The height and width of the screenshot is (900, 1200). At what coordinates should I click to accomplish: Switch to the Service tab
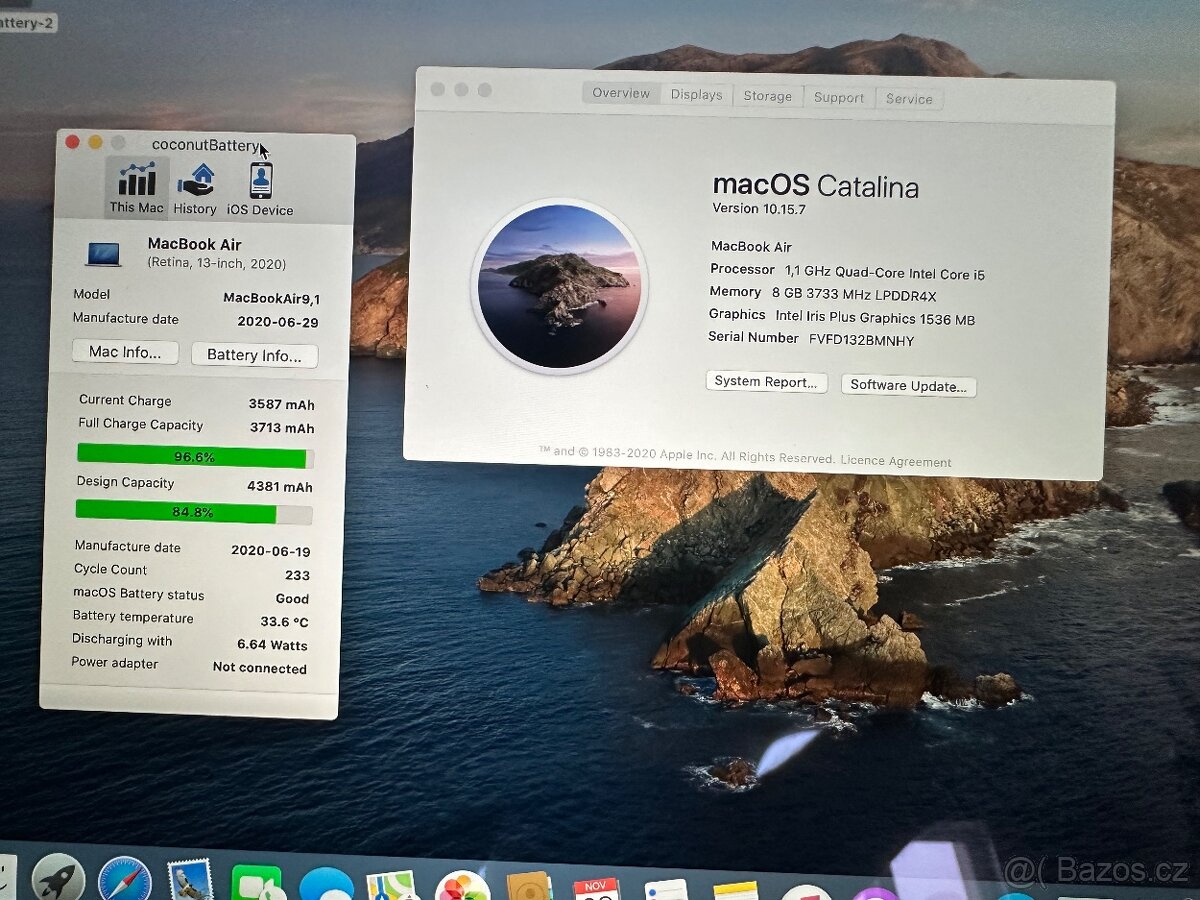pos(909,98)
